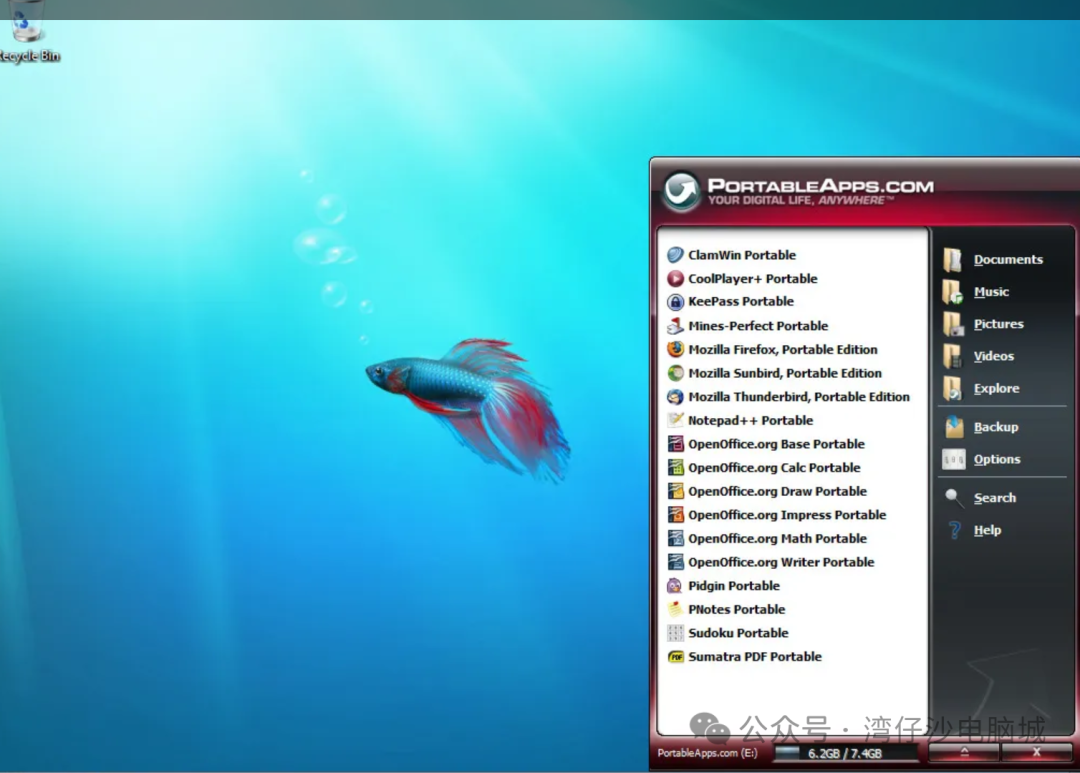Click the KeePass Portable lock icon
1080x773 pixels.
point(675,302)
